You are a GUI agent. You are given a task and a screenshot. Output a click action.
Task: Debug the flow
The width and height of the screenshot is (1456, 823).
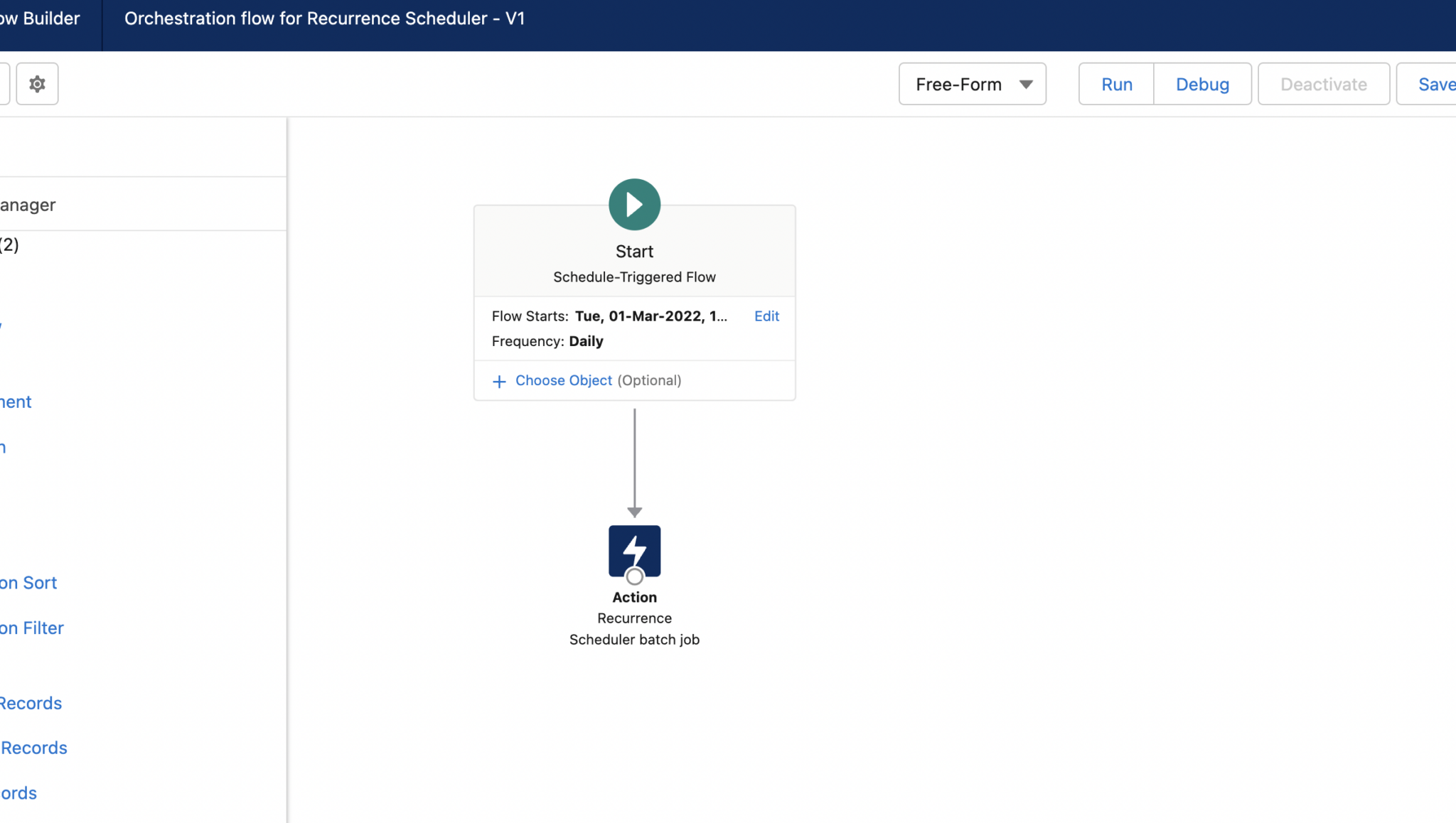1202,83
